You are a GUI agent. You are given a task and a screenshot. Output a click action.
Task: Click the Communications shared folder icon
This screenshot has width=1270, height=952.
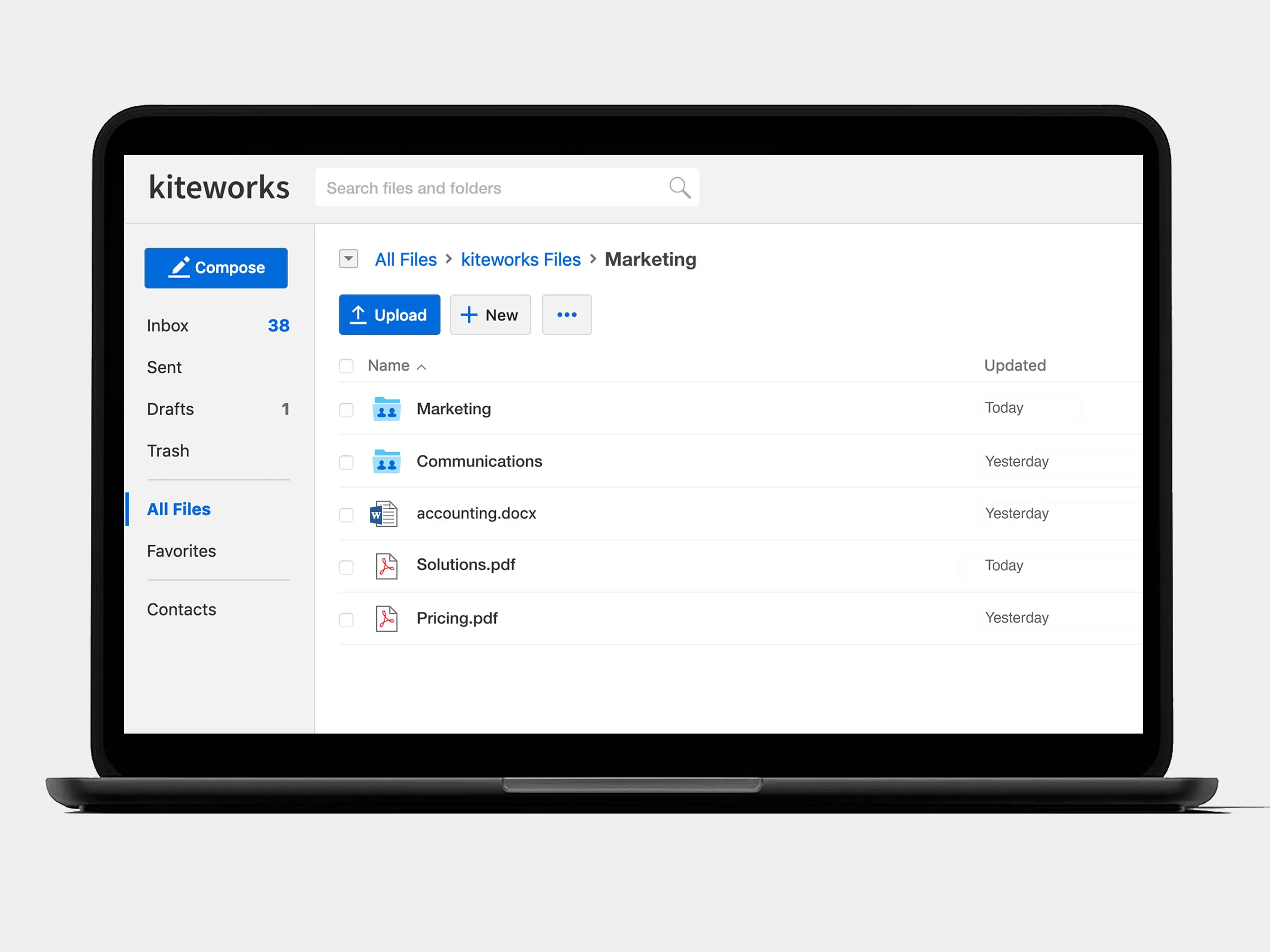pyautogui.click(x=387, y=460)
